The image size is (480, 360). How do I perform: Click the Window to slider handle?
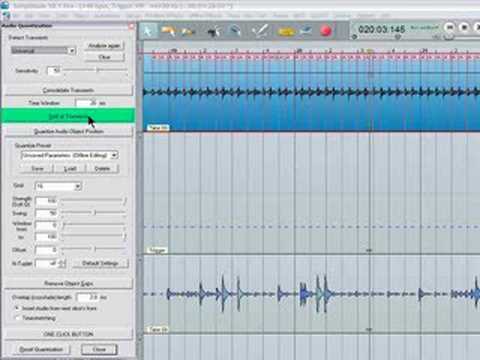click(x=125, y=237)
